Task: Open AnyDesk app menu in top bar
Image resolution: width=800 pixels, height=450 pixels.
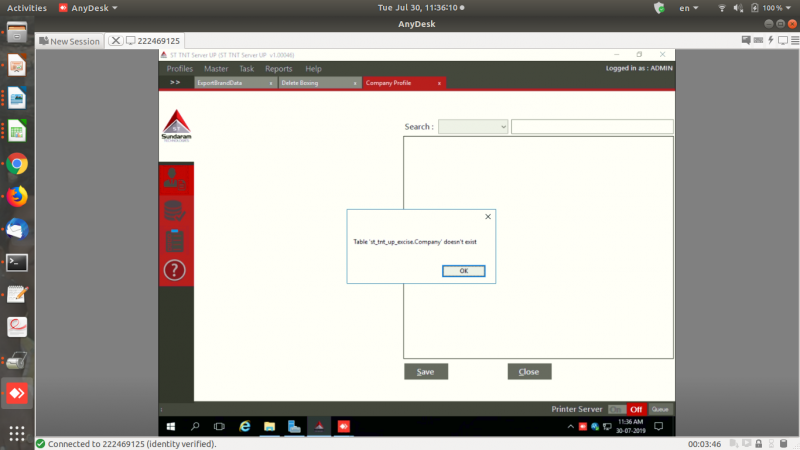Action: pos(88,8)
